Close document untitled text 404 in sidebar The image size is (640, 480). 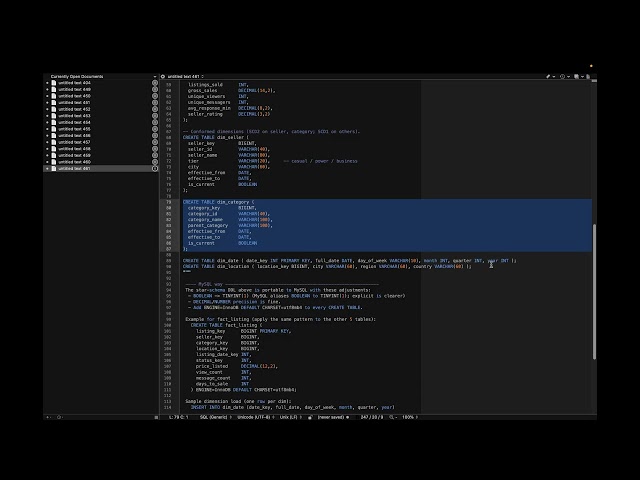point(155,83)
